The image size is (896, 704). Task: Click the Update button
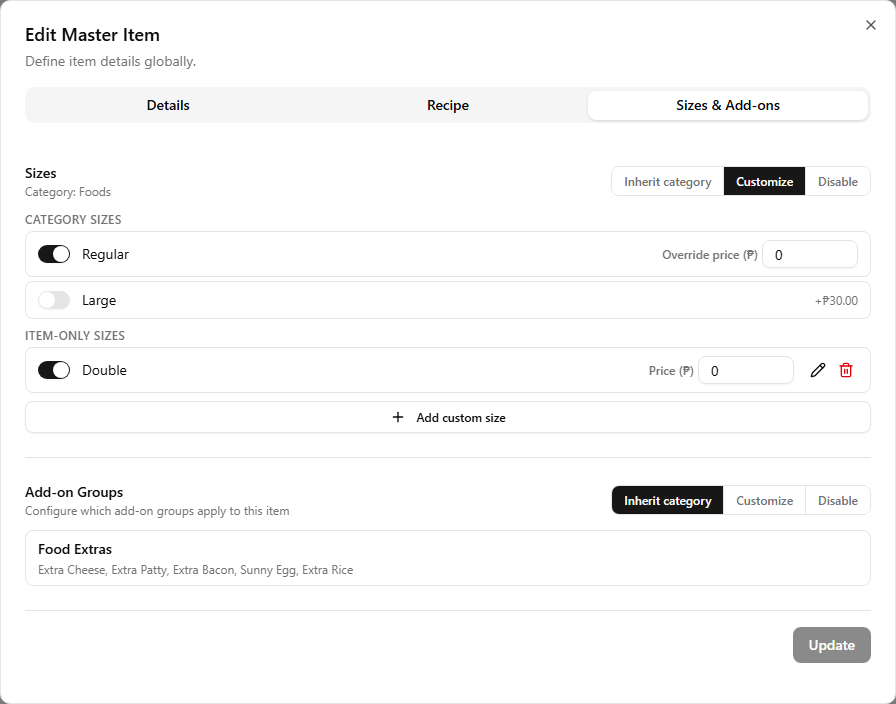coord(831,645)
